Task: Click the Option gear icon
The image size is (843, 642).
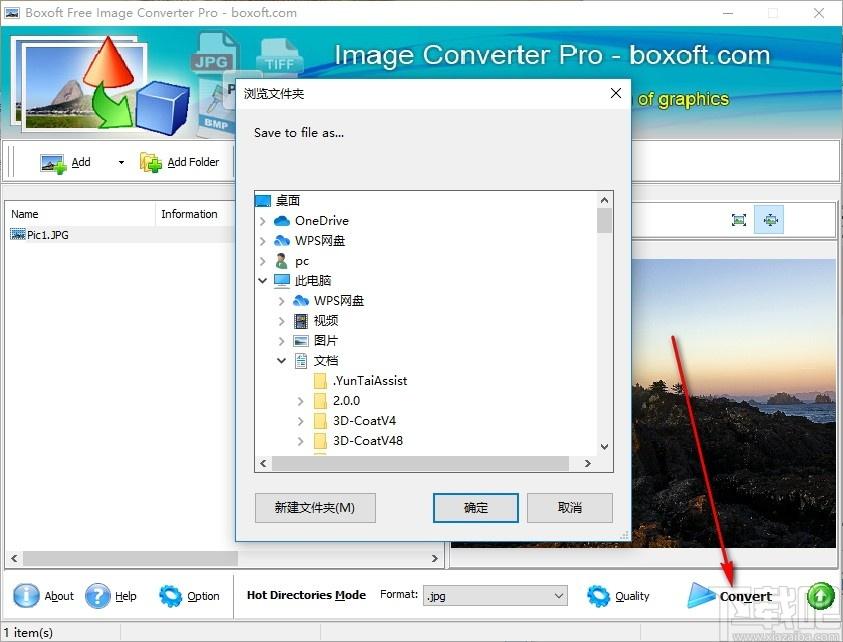Action: tap(170, 596)
